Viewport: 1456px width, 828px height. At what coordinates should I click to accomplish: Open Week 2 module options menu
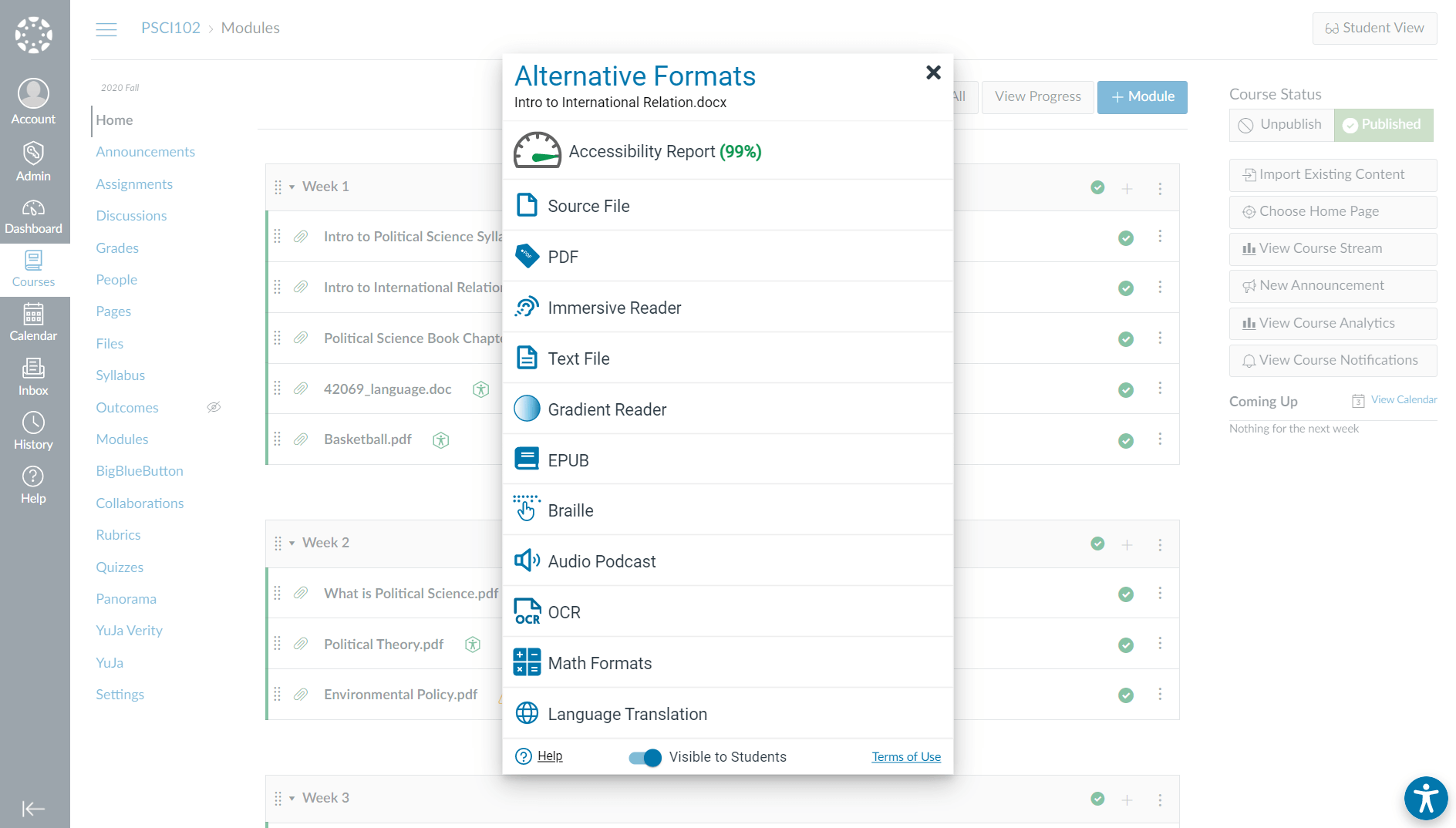click(x=1160, y=544)
